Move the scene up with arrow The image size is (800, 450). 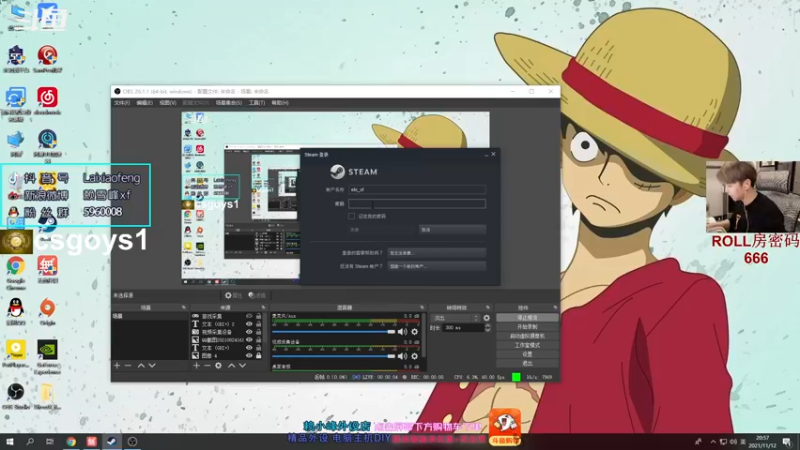point(141,366)
